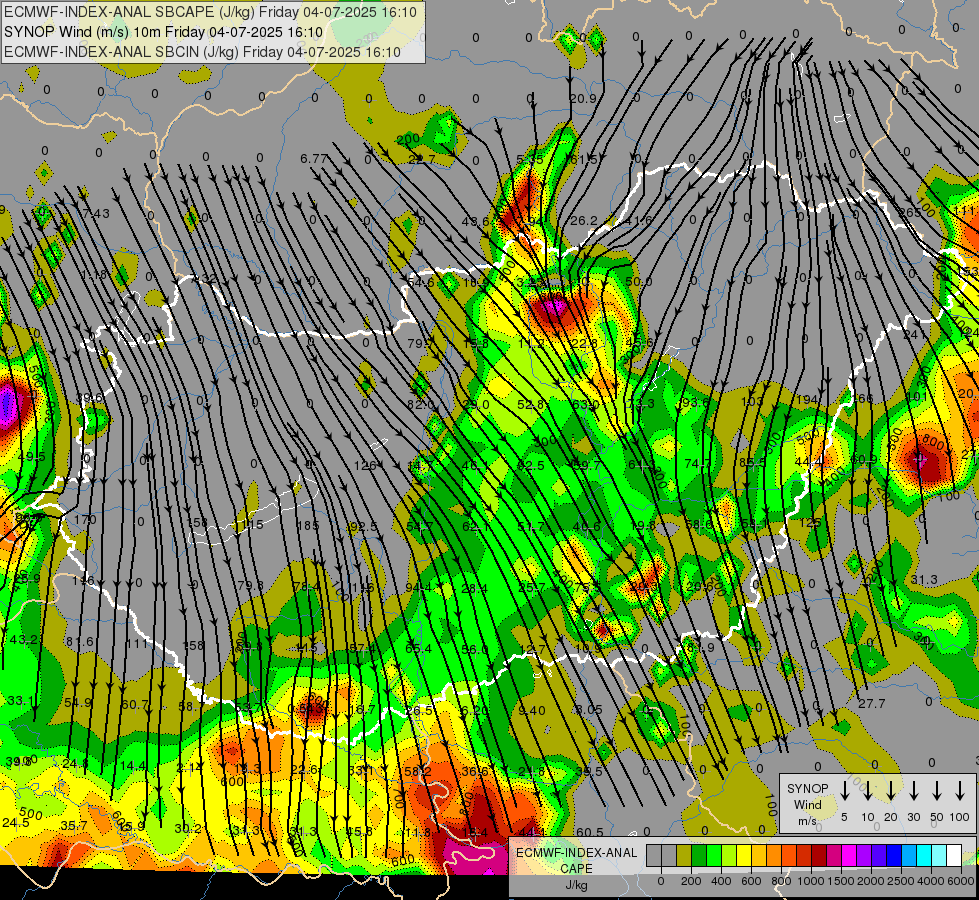Click the '194' value on the map
This screenshot has width=979, height=900.
tap(807, 399)
